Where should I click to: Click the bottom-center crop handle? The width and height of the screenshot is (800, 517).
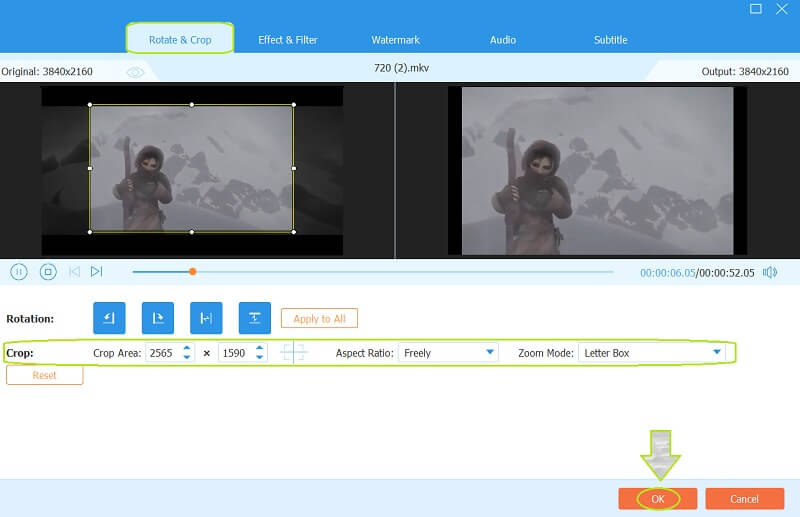tap(192, 232)
